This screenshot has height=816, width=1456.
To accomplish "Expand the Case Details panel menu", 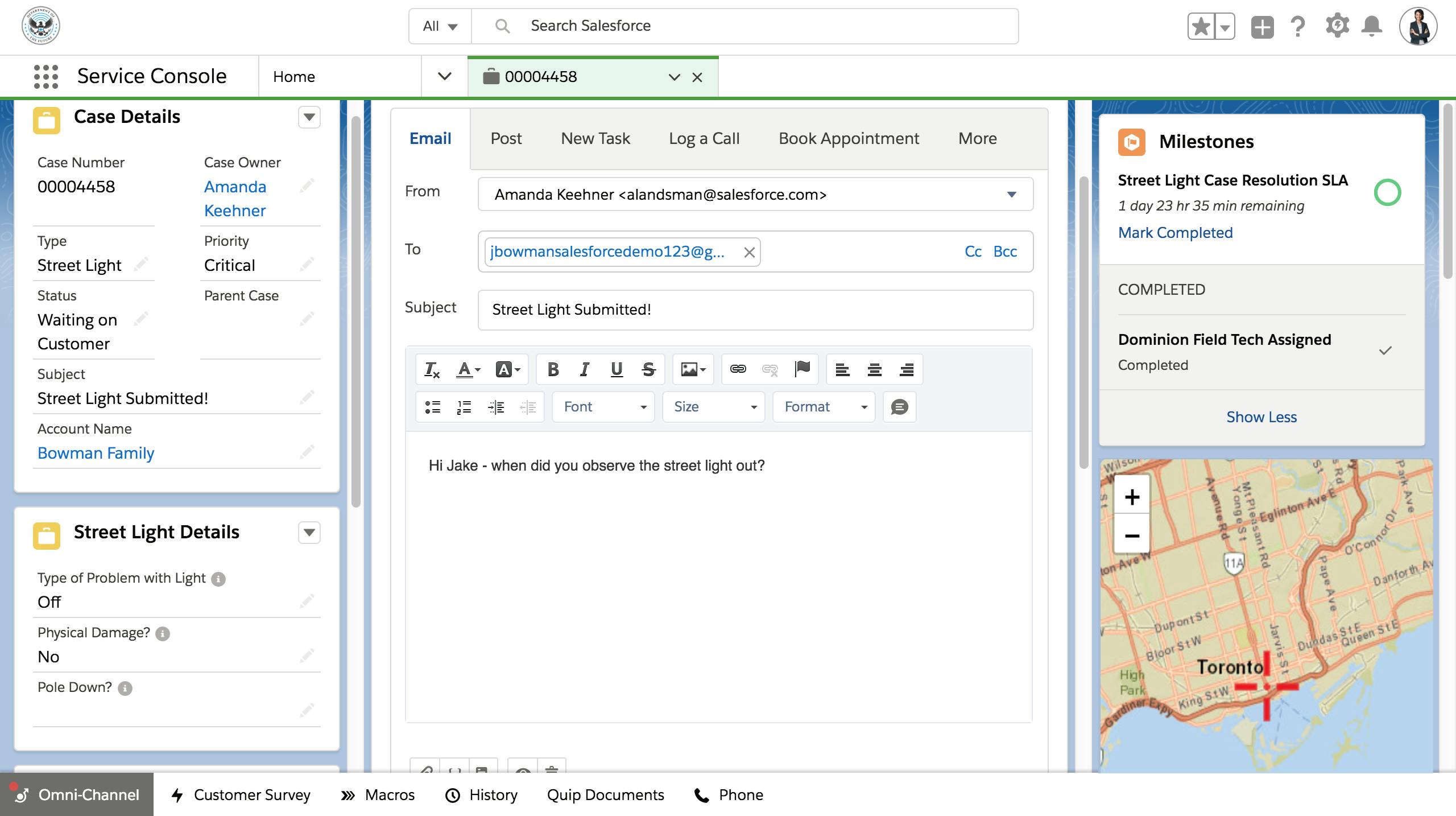I will pos(309,117).
